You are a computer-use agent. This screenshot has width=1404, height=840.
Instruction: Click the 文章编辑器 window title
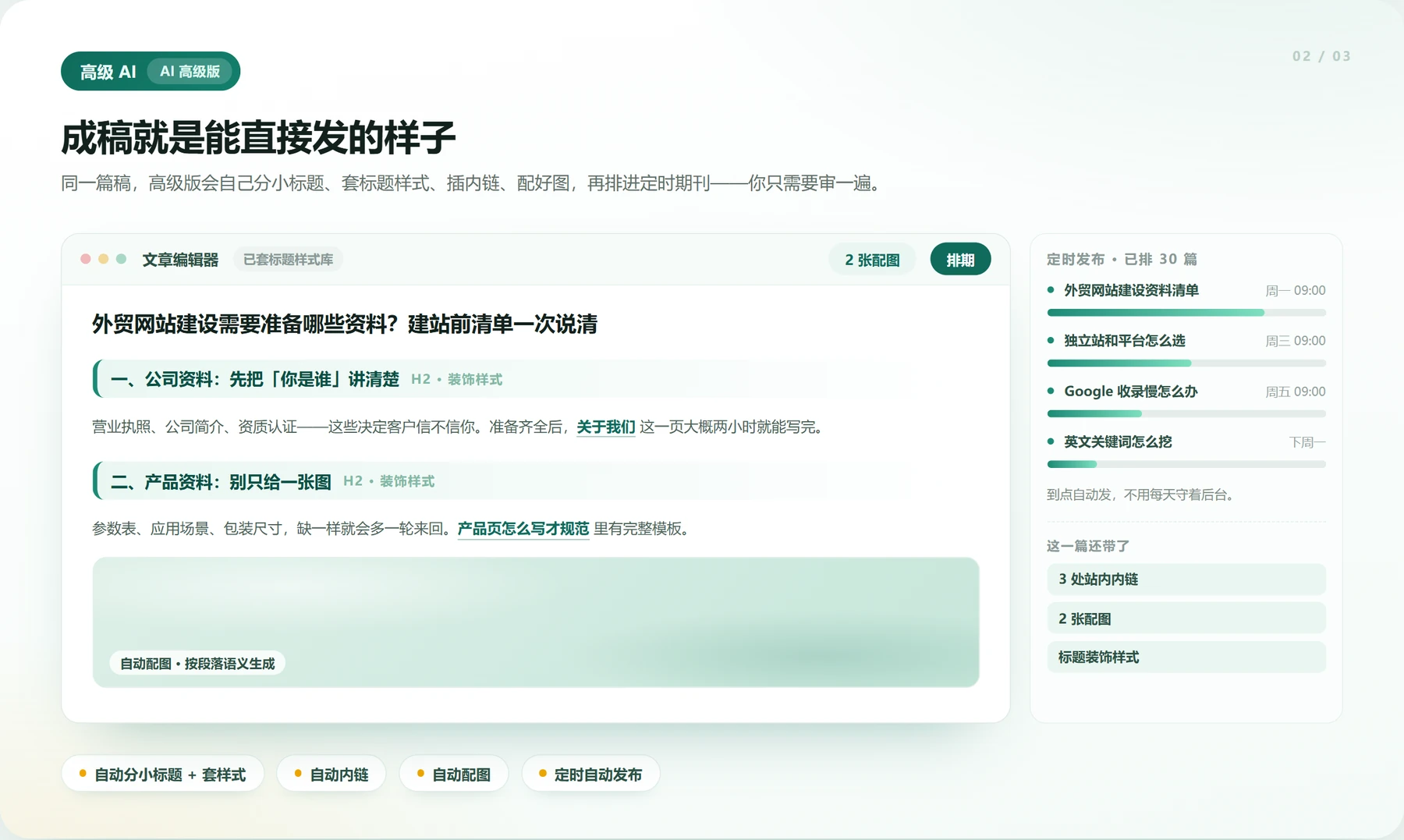pyautogui.click(x=180, y=260)
